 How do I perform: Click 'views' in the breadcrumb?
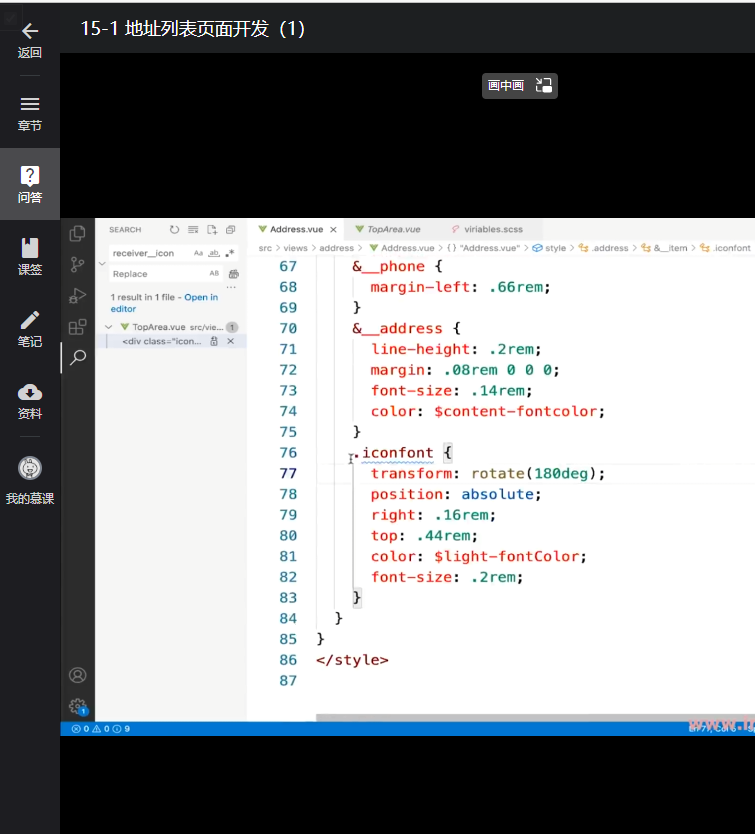click(295, 248)
